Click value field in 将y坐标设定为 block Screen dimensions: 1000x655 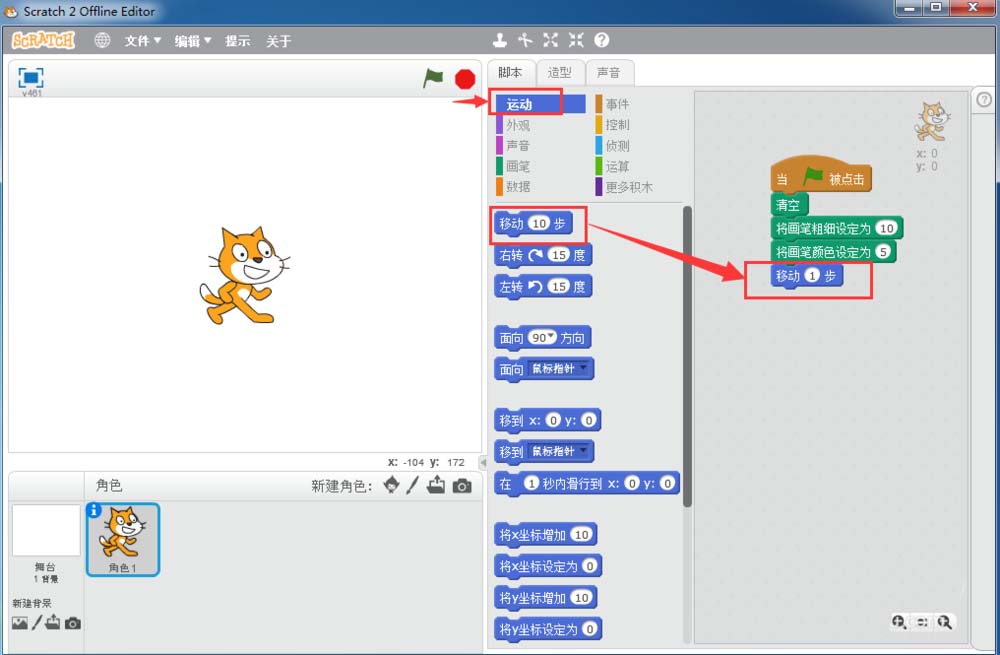(x=589, y=629)
